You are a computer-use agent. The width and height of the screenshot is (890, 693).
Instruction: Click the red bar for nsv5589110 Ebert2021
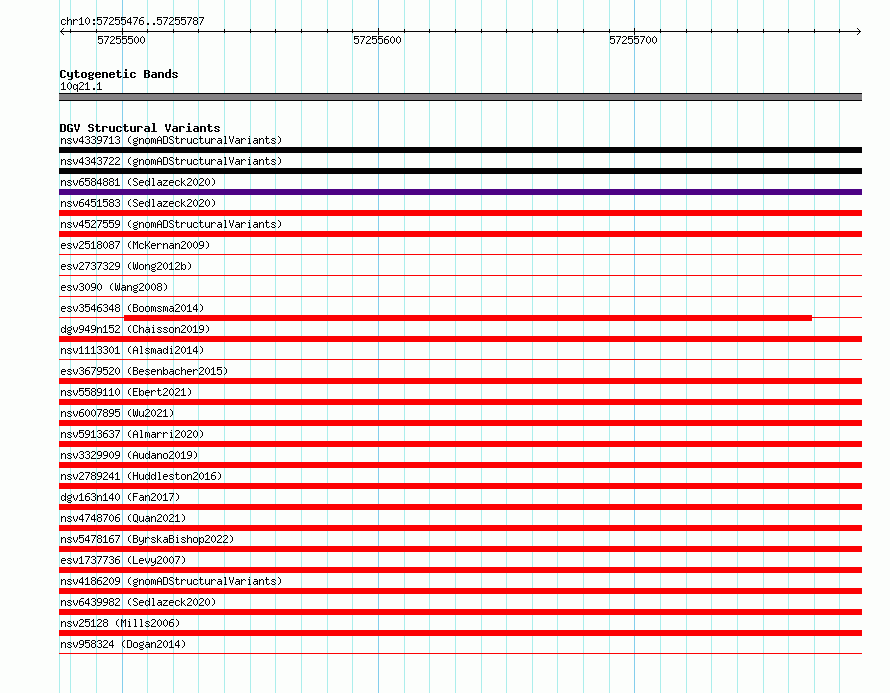coord(460,402)
